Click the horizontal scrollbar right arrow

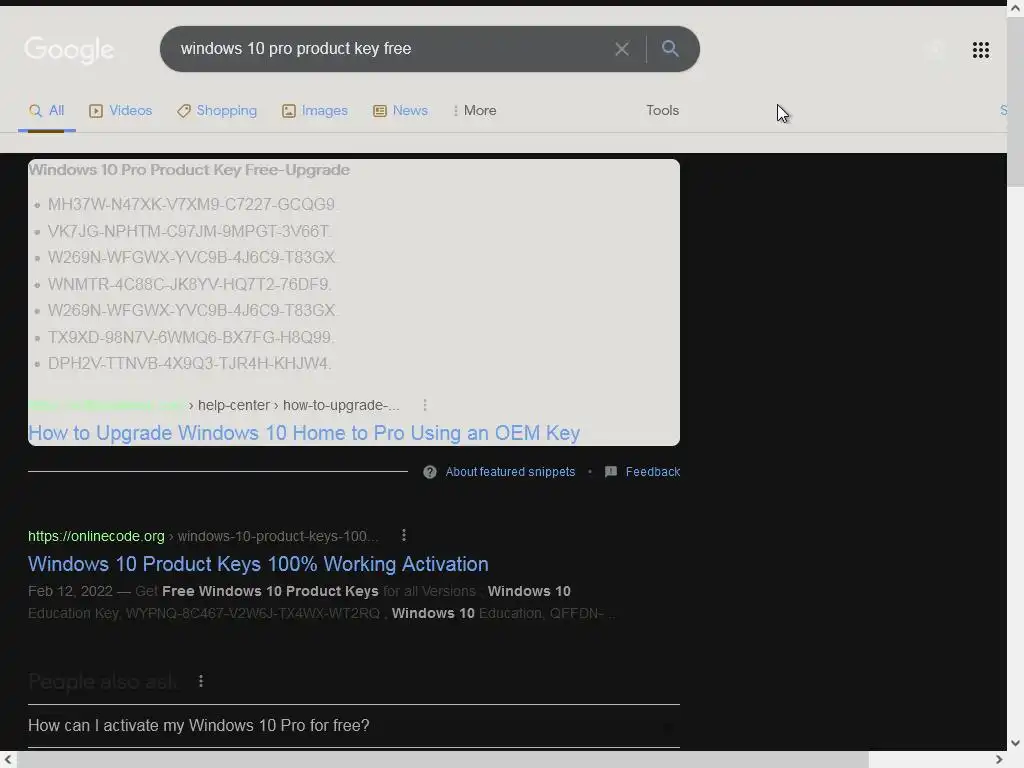tap(998, 760)
